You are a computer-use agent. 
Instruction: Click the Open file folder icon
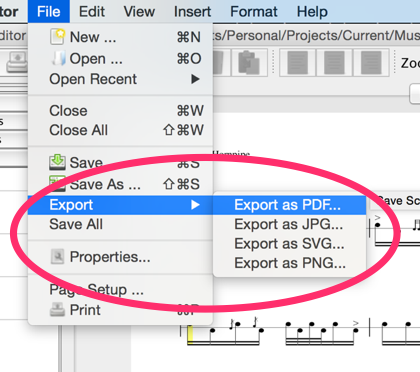(58, 58)
